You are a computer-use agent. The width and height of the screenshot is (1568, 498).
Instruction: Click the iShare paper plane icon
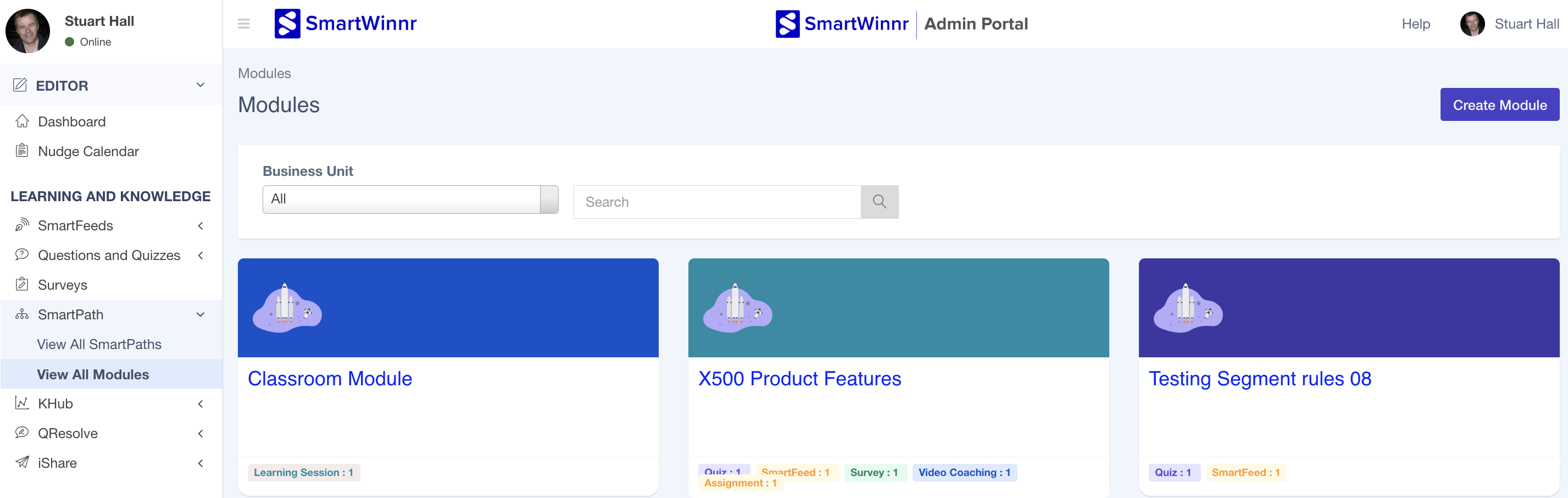click(22, 462)
